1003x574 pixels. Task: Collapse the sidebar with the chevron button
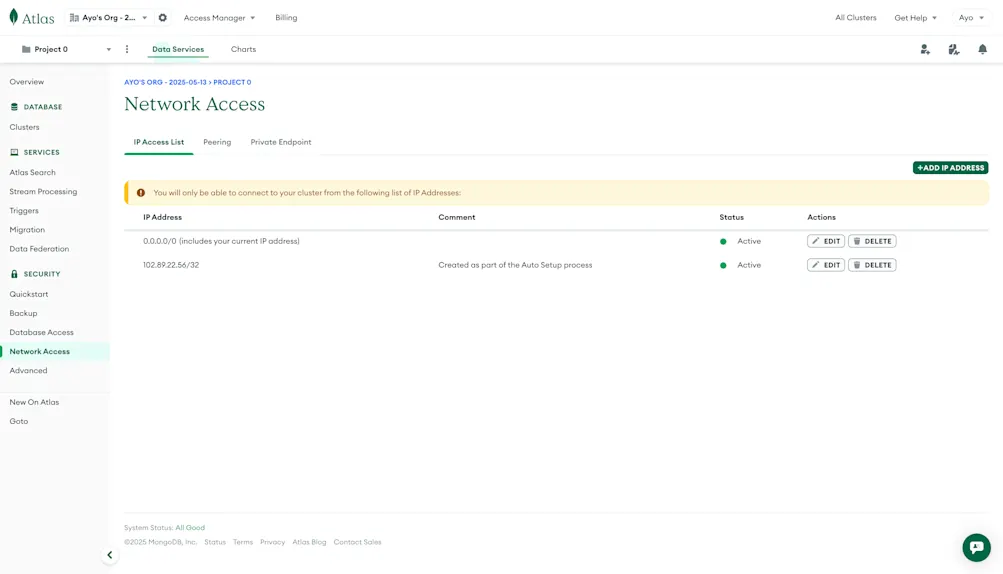tap(109, 555)
